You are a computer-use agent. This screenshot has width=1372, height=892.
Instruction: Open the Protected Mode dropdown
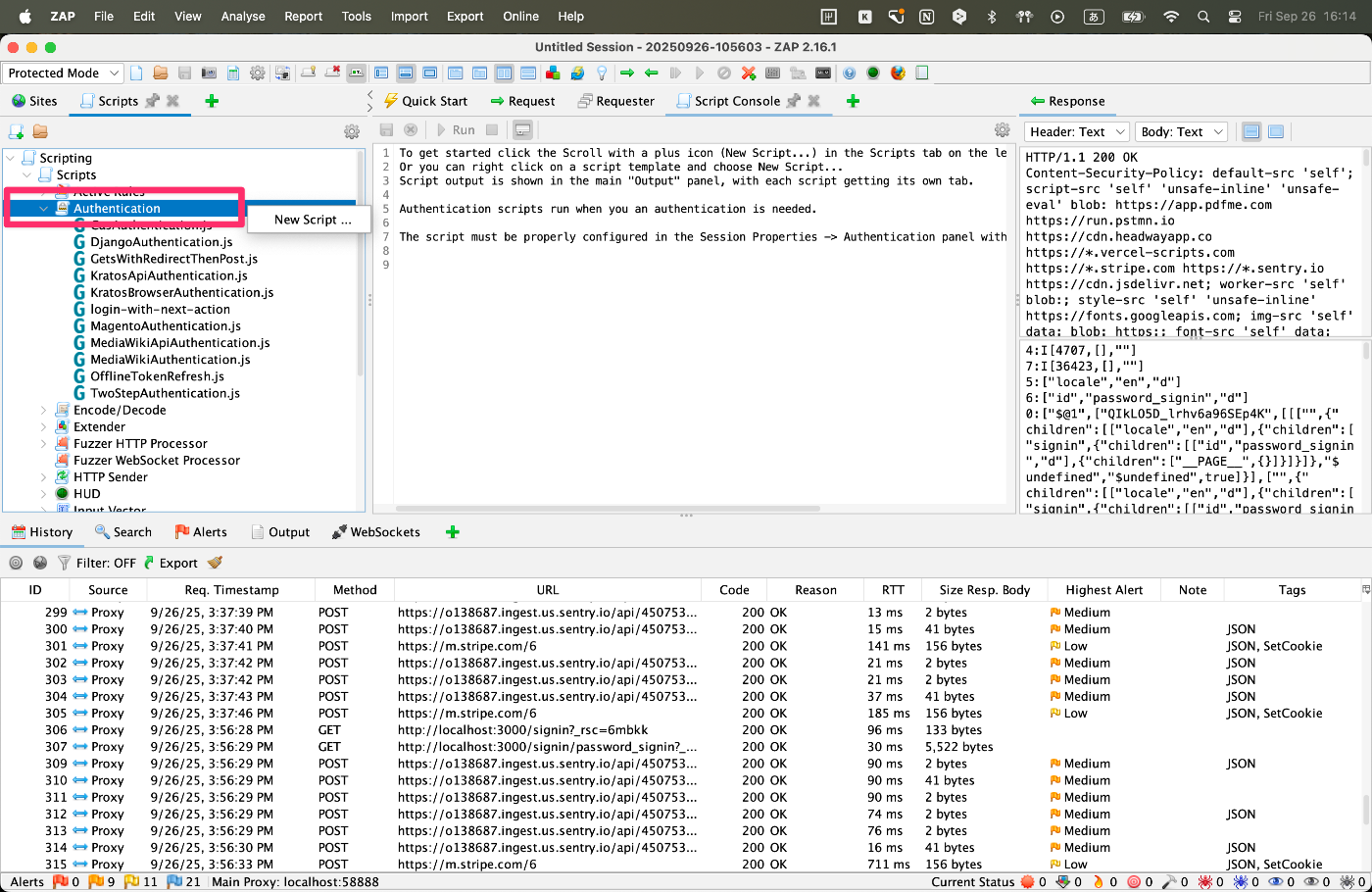[x=63, y=74]
